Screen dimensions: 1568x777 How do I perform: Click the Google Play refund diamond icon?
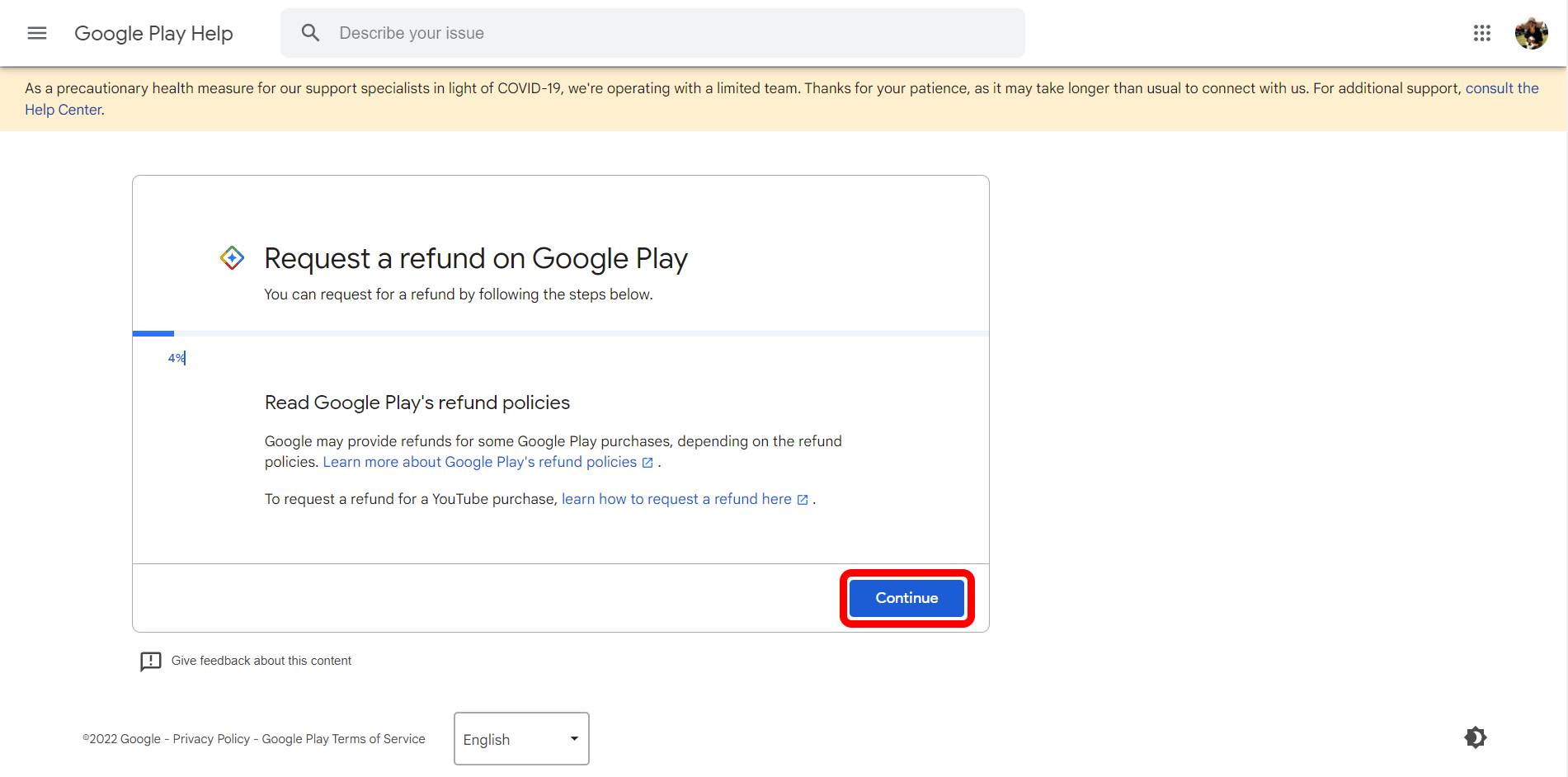pos(232,258)
